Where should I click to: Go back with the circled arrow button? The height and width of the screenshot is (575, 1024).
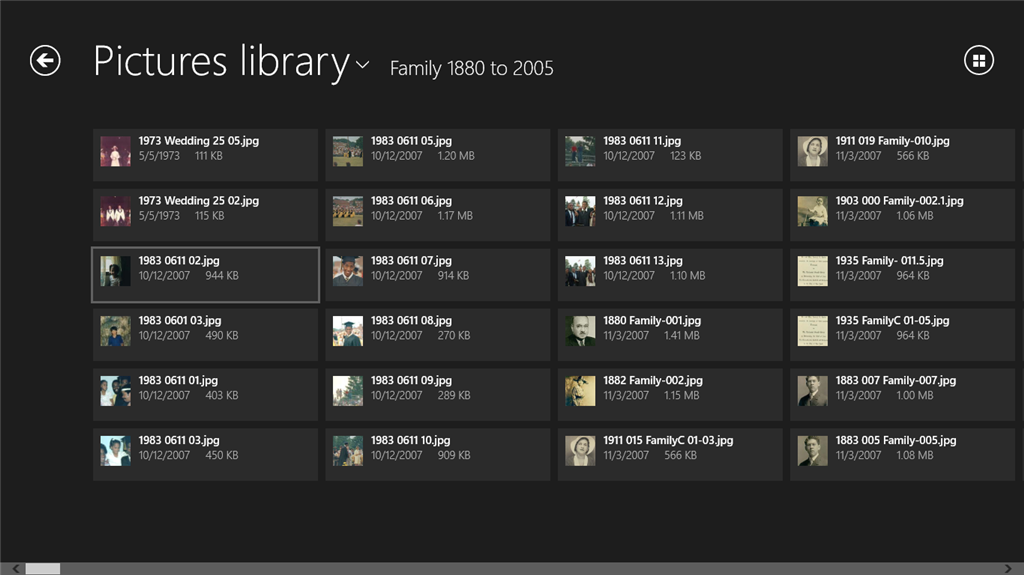coord(45,61)
